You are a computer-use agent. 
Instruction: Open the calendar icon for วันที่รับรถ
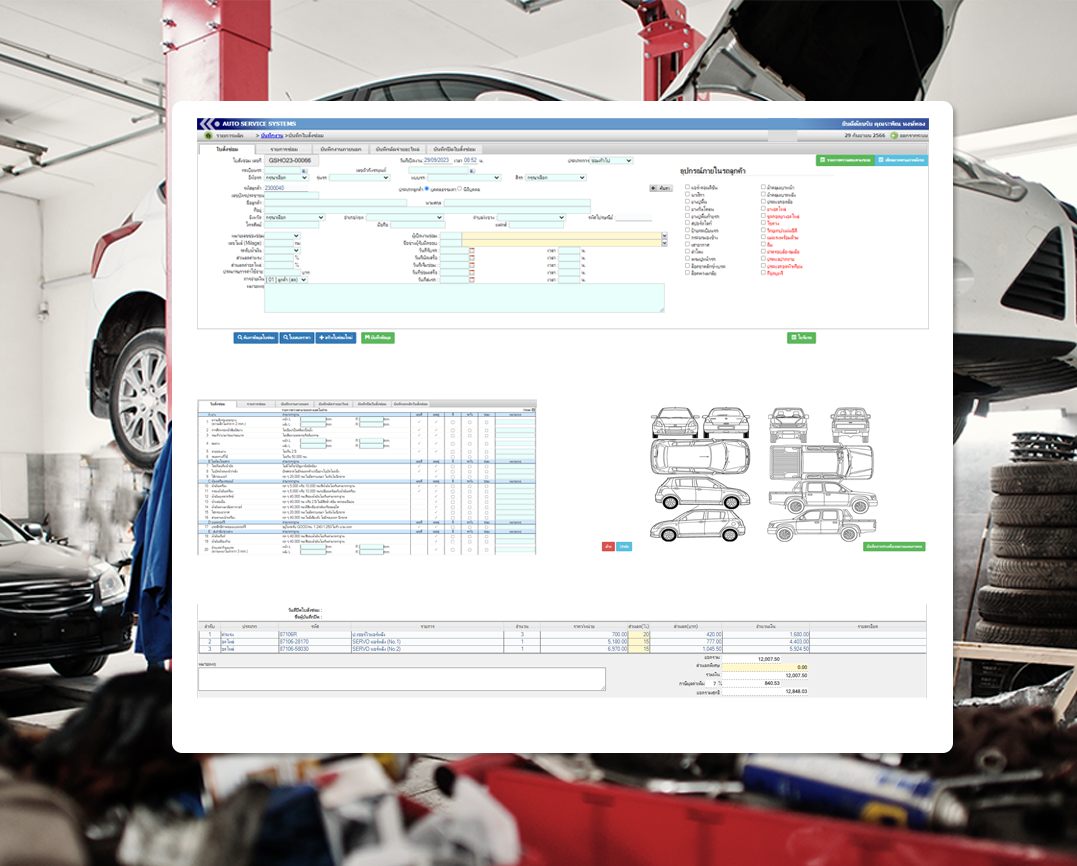472,251
